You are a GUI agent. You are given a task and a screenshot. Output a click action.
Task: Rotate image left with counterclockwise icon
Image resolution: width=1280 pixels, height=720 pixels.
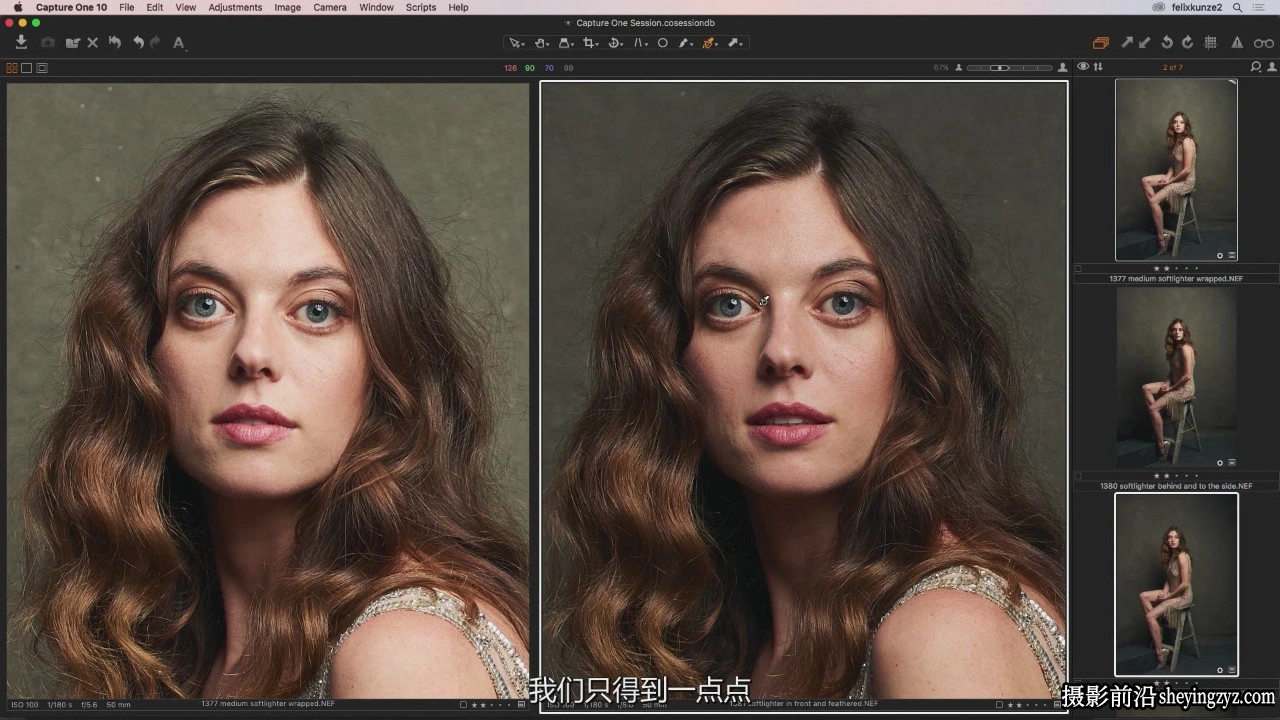tap(1167, 43)
